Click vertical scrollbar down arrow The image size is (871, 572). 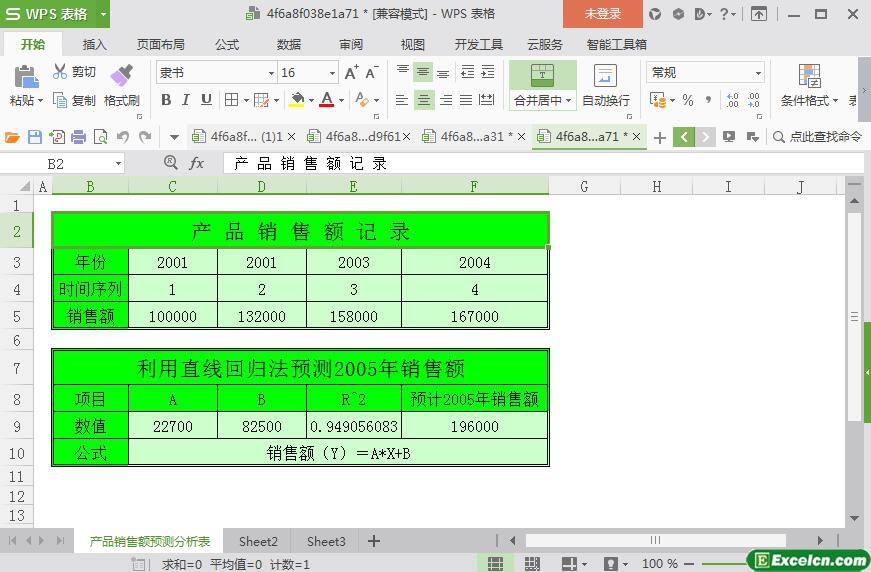pyautogui.click(x=854, y=519)
